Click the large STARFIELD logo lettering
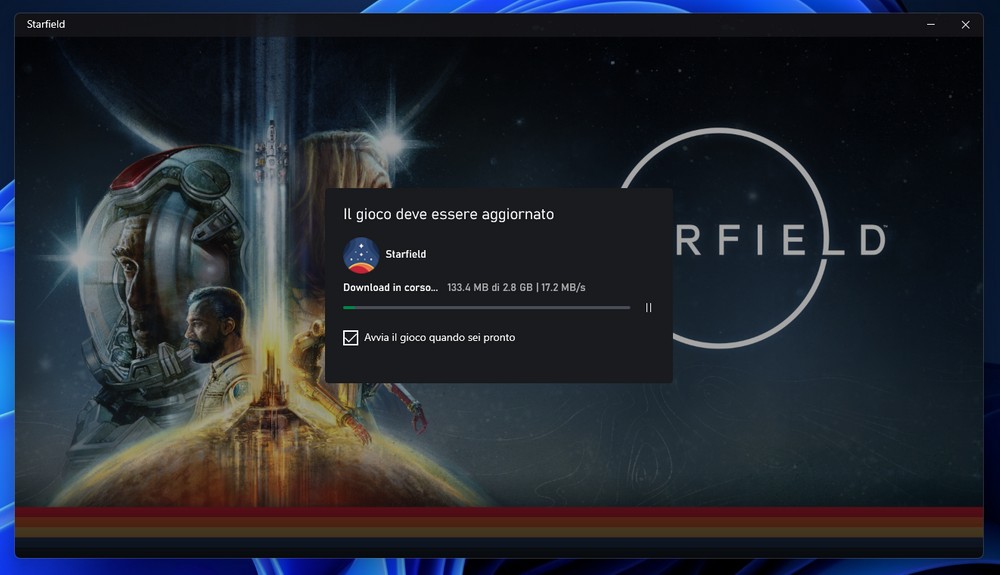This screenshot has width=1000, height=575. click(x=780, y=241)
